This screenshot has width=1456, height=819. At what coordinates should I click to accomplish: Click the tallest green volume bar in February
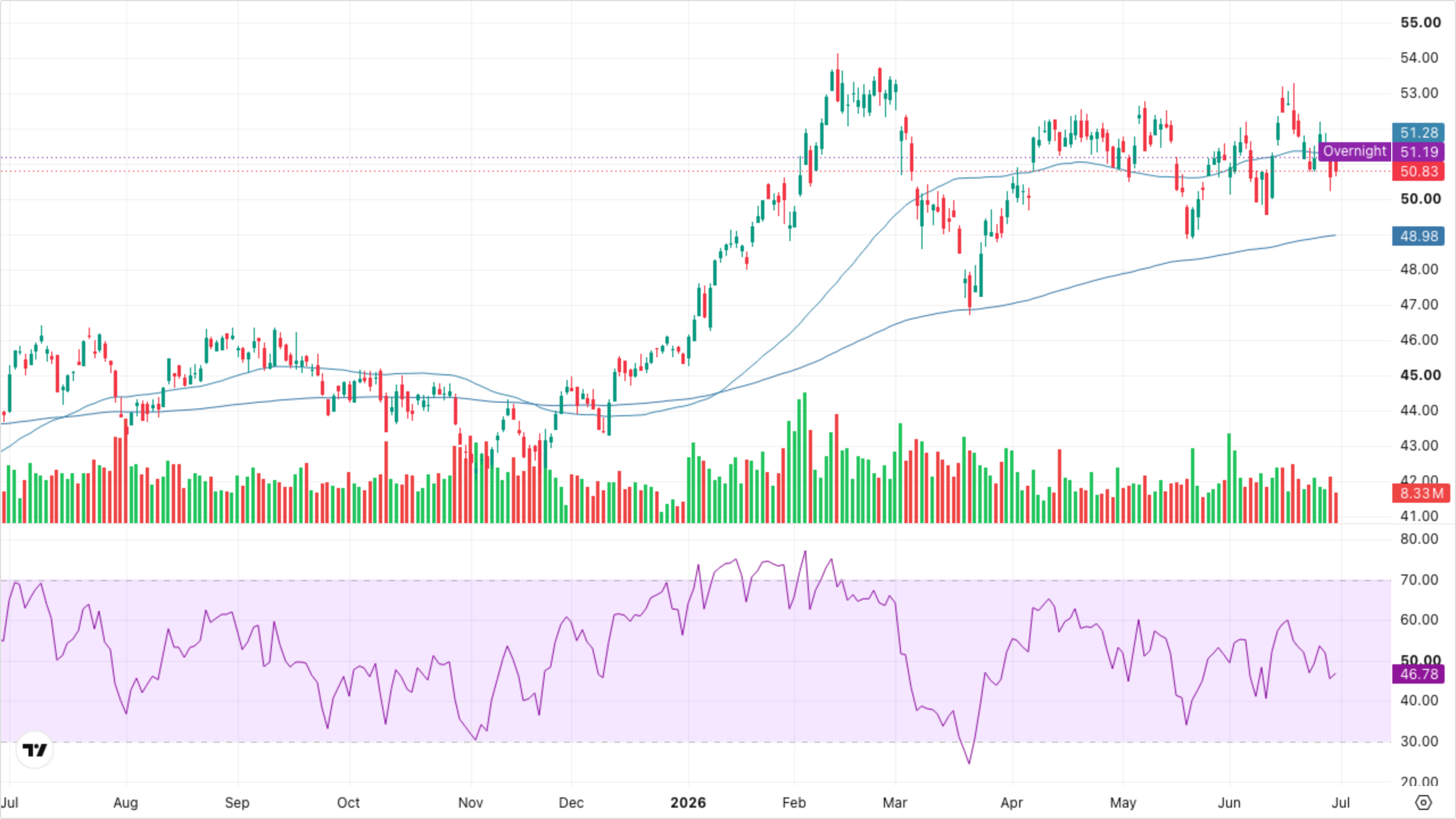(x=805, y=457)
